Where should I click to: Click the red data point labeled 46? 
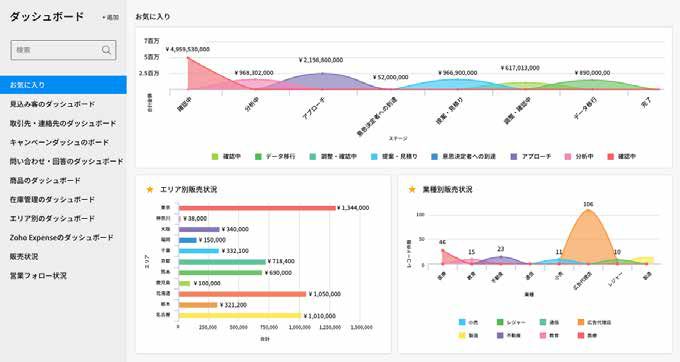(x=442, y=250)
